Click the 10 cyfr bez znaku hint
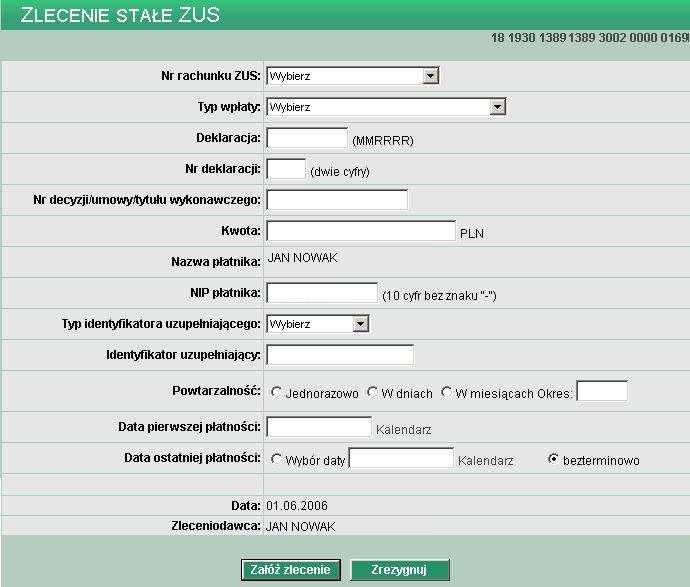The image size is (690, 587). 439,296
